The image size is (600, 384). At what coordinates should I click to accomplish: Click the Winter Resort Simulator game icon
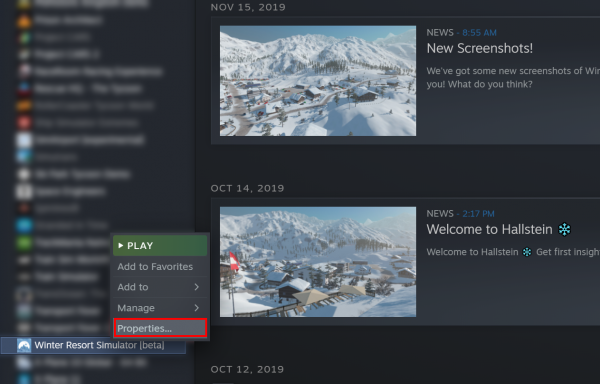point(24,345)
